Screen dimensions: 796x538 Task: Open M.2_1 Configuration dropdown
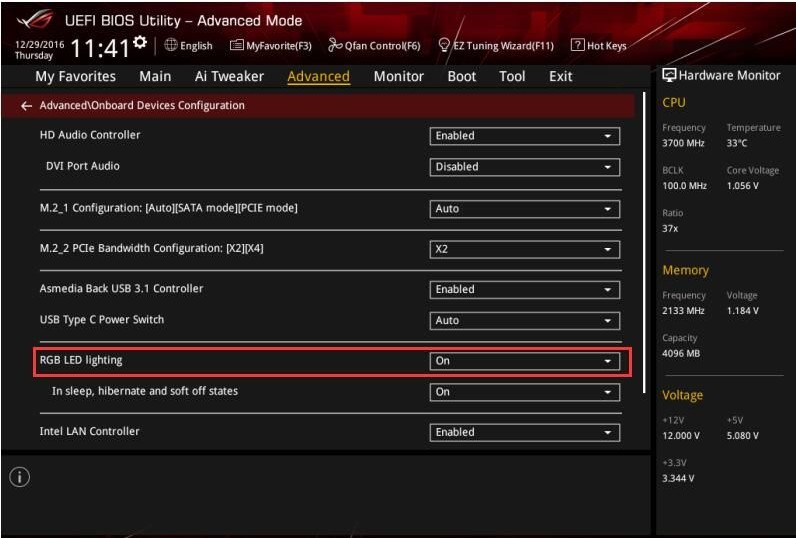point(524,209)
